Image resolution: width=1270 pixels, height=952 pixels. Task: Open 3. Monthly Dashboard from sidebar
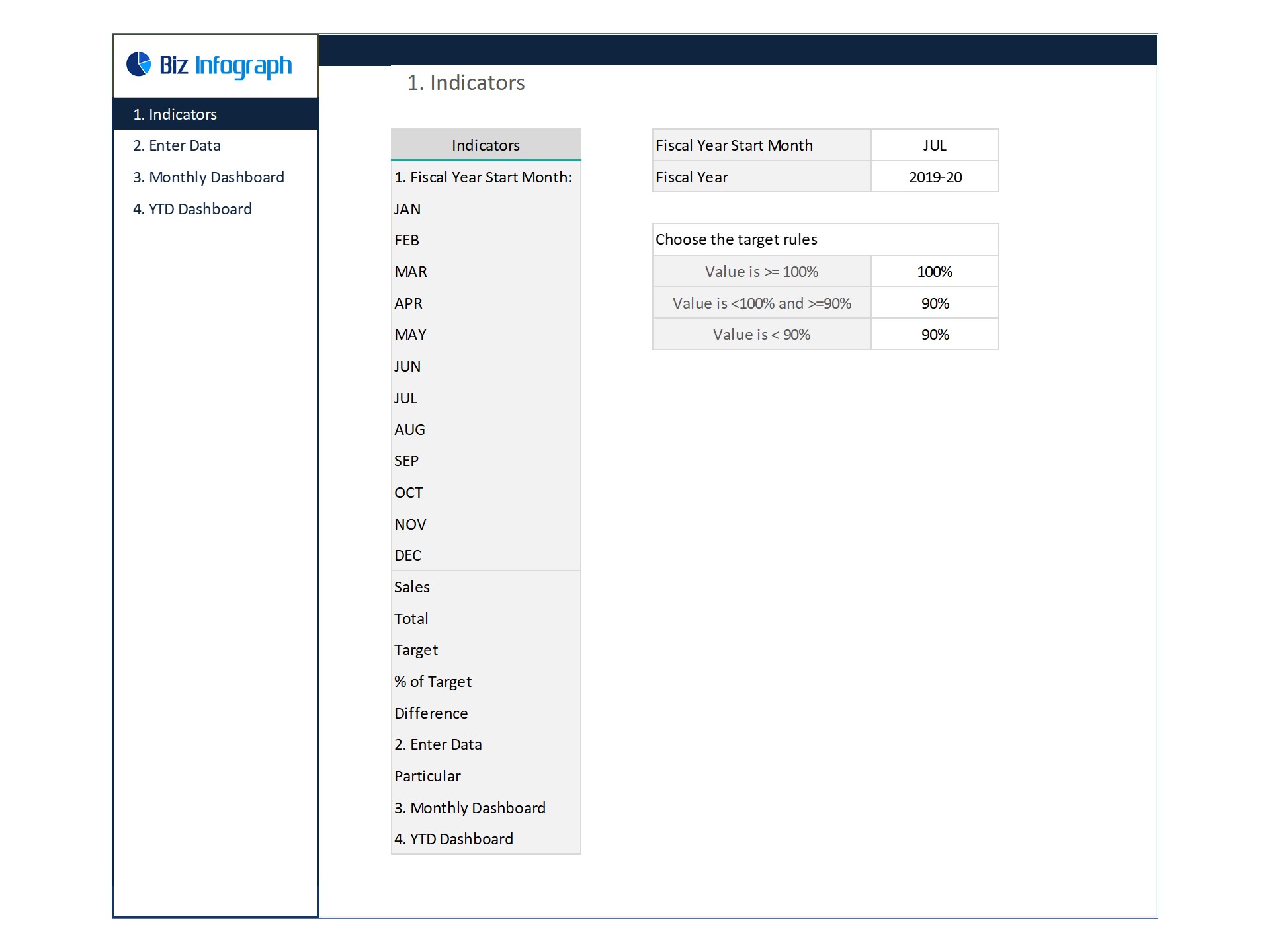(x=216, y=177)
